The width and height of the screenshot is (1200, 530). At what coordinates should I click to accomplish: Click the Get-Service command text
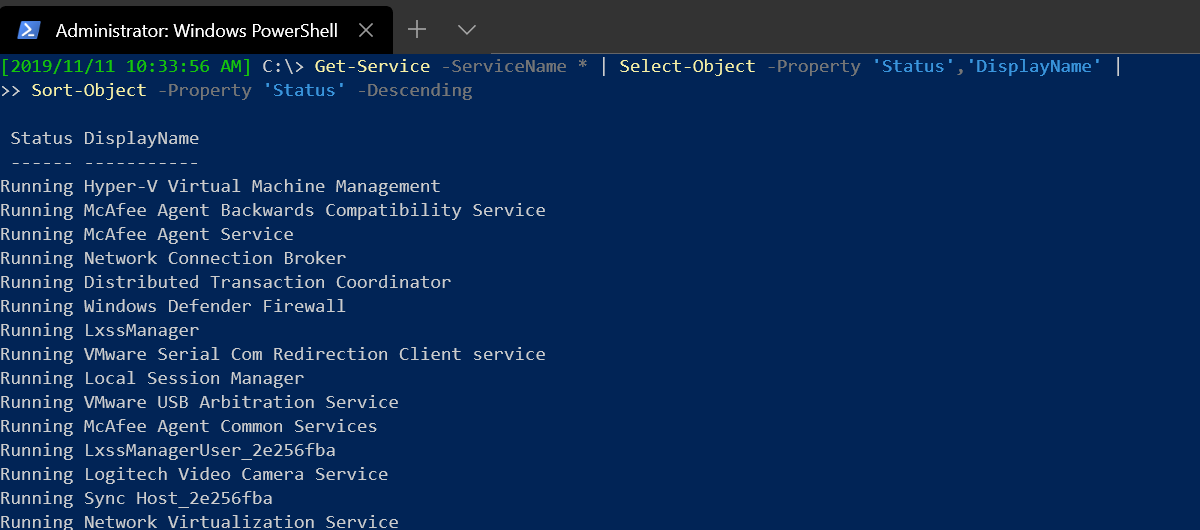point(372,66)
